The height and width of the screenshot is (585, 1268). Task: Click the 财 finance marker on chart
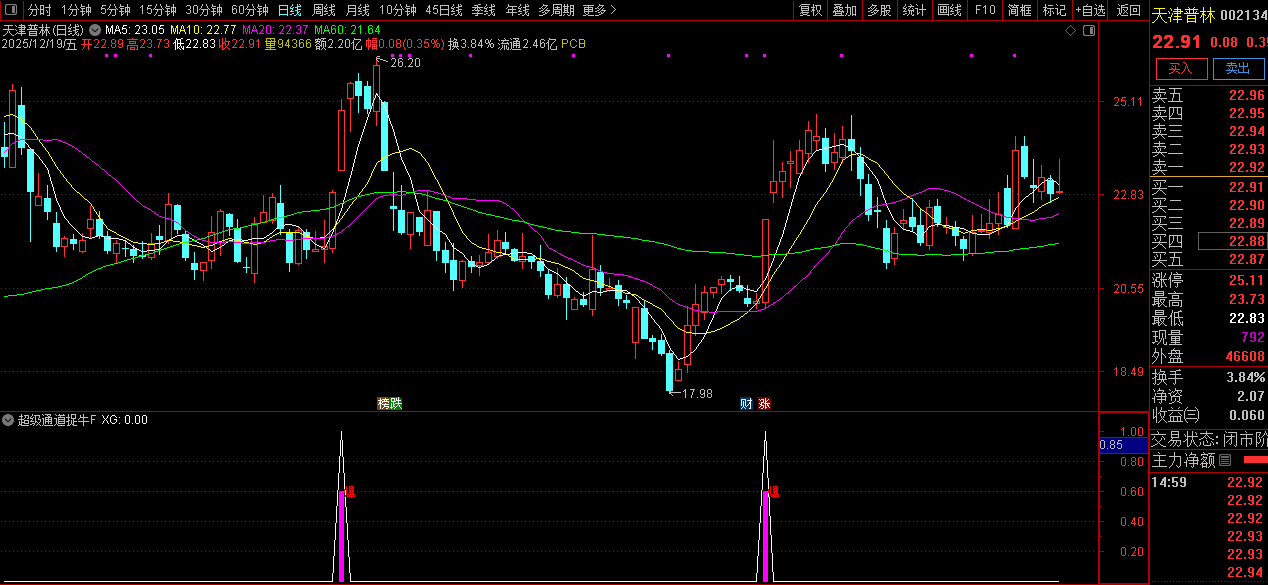pyautogui.click(x=746, y=404)
